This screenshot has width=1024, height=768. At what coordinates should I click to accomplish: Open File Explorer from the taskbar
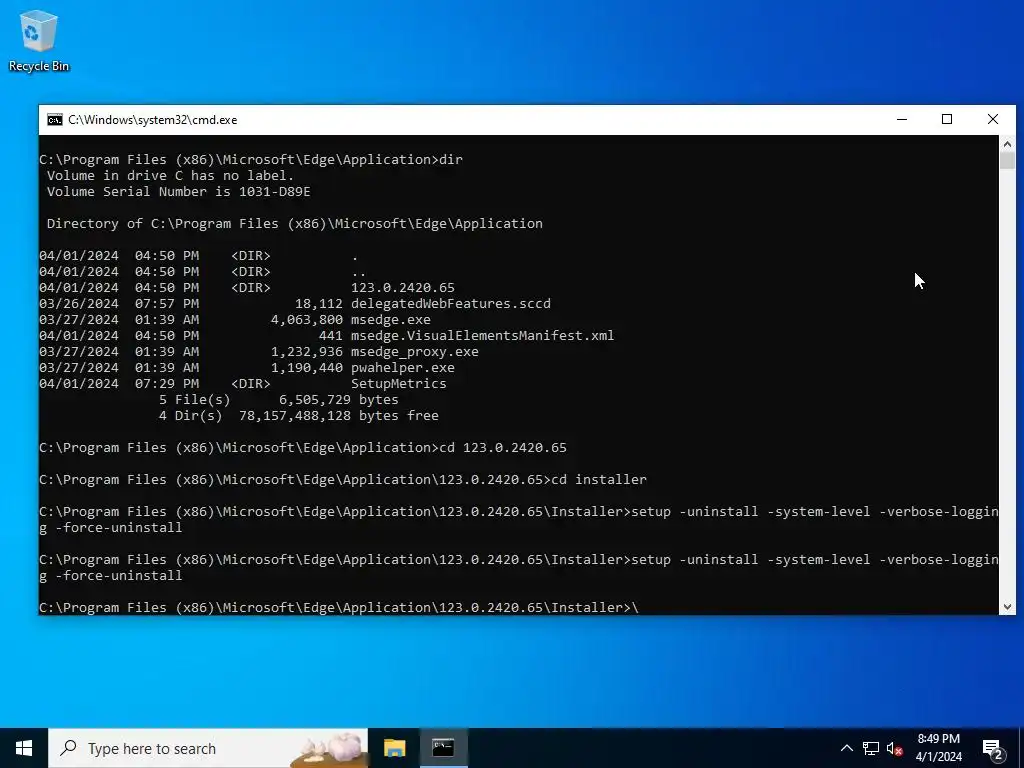pyautogui.click(x=394, y=748)
